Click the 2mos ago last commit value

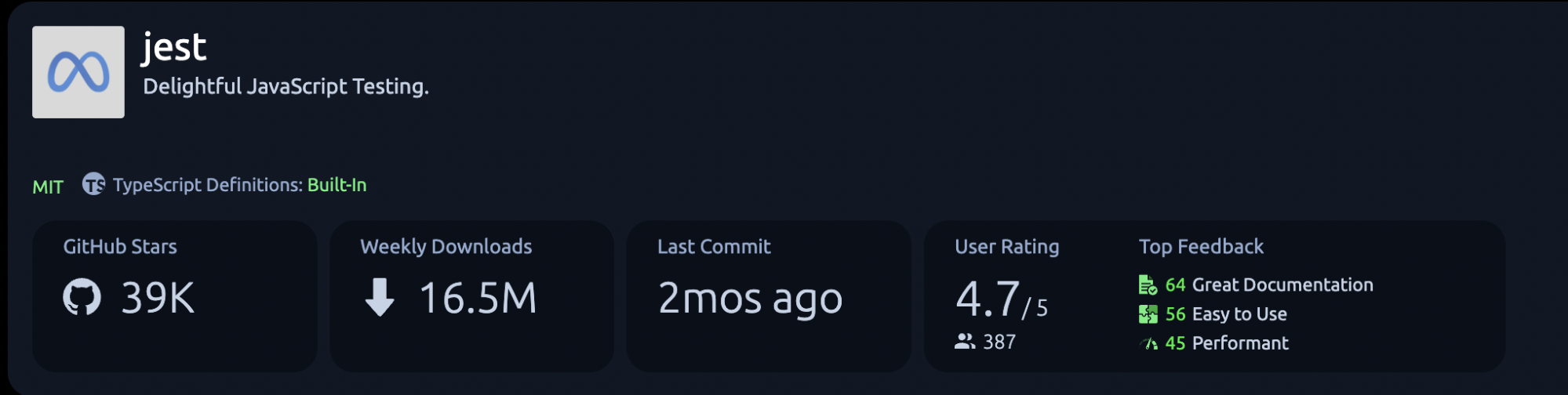coord(750,299)
